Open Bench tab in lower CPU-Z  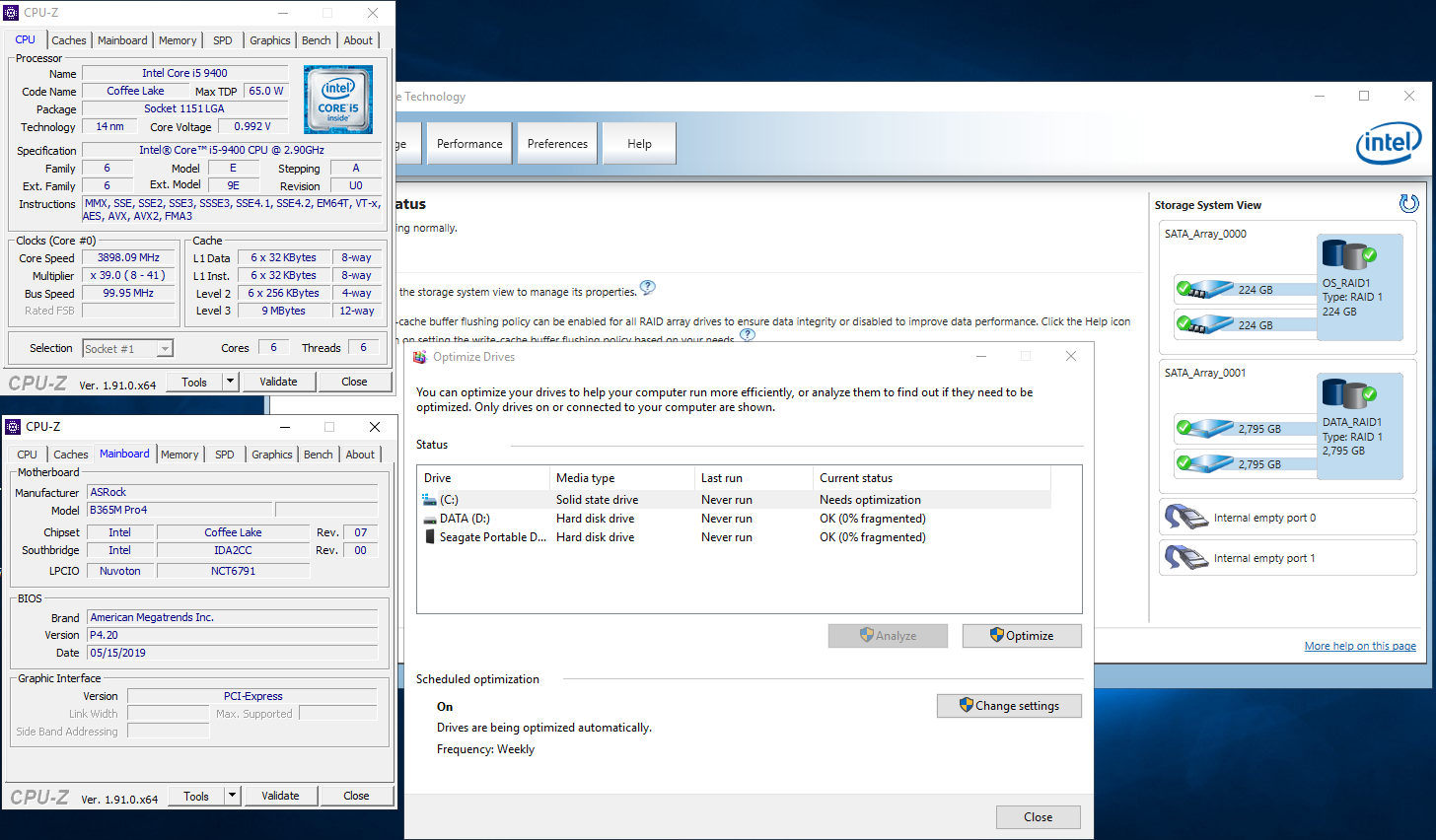coord(319,455)
